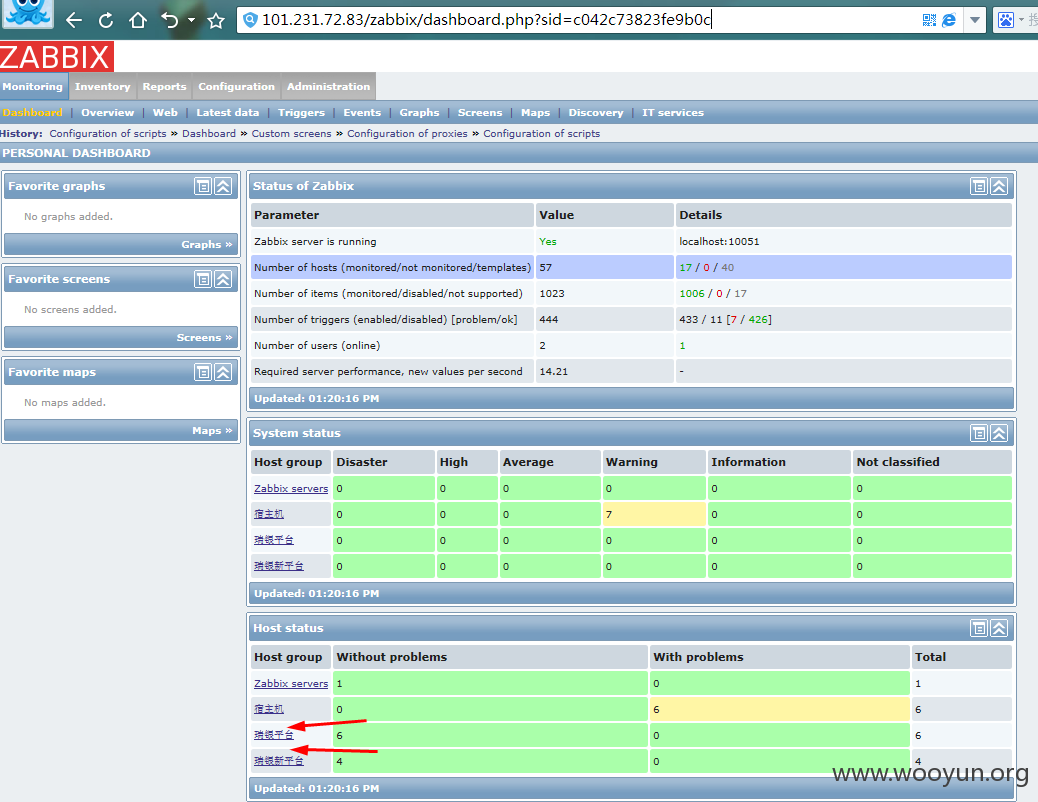Screen dimensions: 1038x802
Task: Click the 14.21 performance value
Action: pos(553,372)
